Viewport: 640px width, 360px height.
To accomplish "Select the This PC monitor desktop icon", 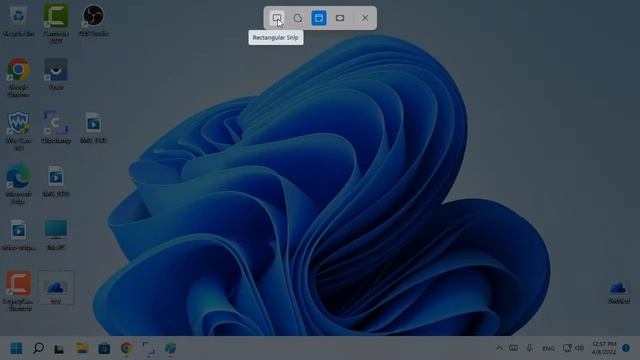I will pyautogui.click(x=56, y=235).
